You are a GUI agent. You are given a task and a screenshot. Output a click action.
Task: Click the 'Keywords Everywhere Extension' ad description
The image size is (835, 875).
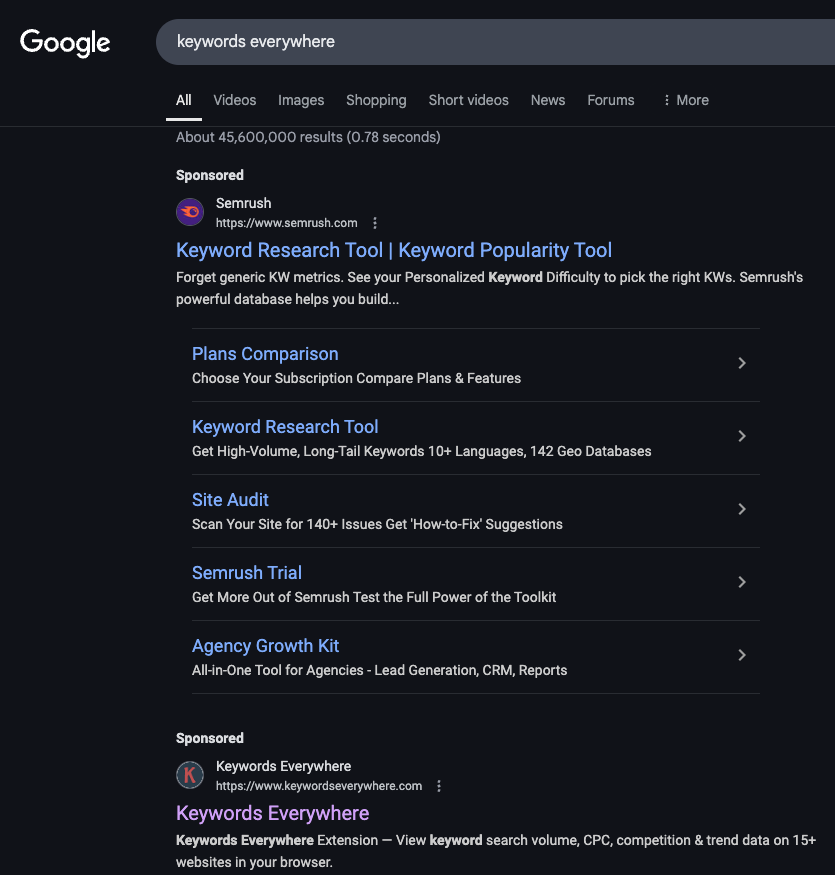tap(496, 851)
